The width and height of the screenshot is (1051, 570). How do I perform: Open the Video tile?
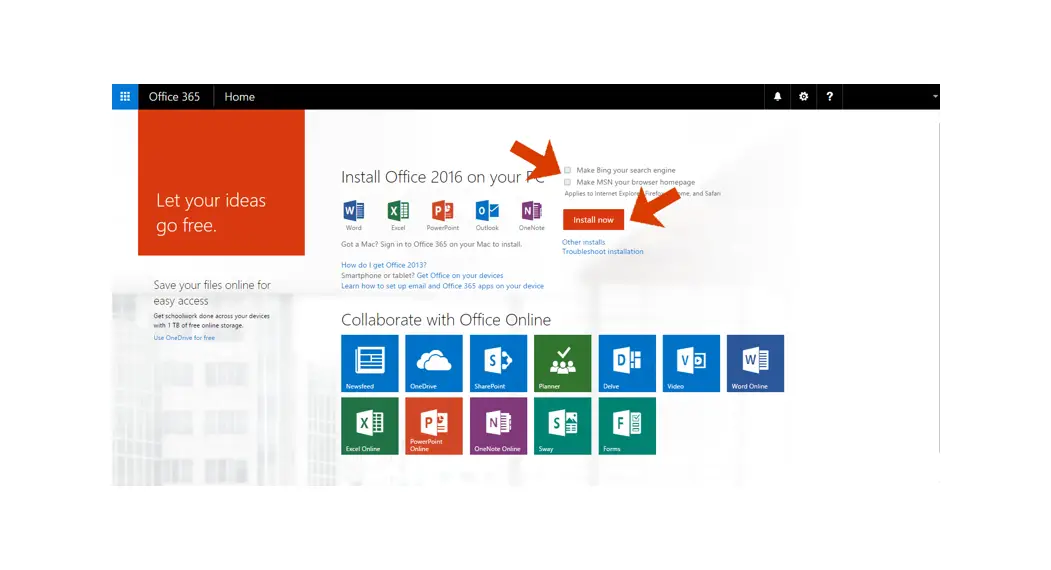click(x=691, y=363)
